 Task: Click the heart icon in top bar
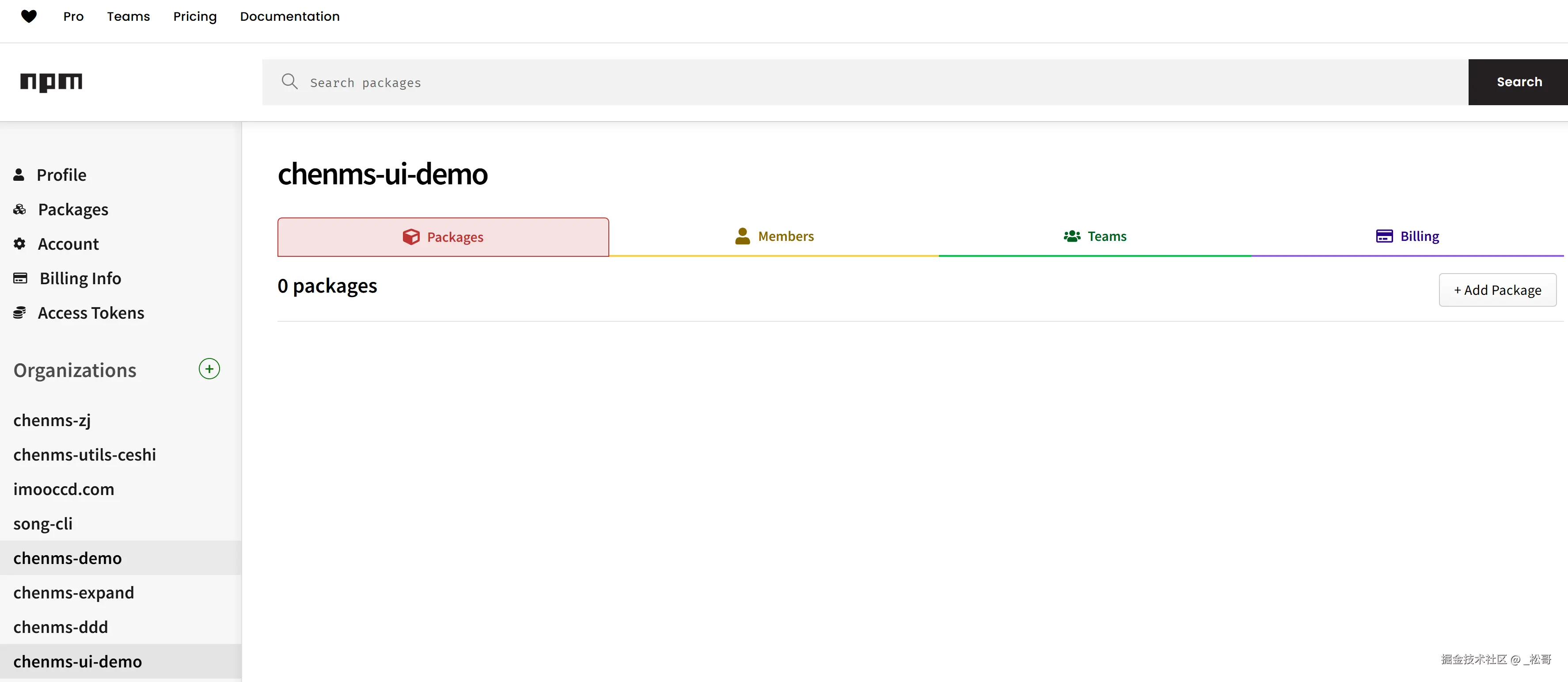[29, 16]
